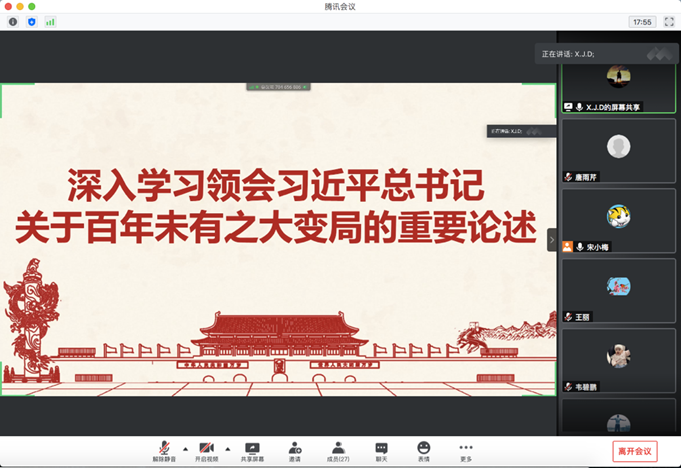Screen dimensions: 681x468
Task: Open video options arrow beside 开启视频
Action: (226, 447)
